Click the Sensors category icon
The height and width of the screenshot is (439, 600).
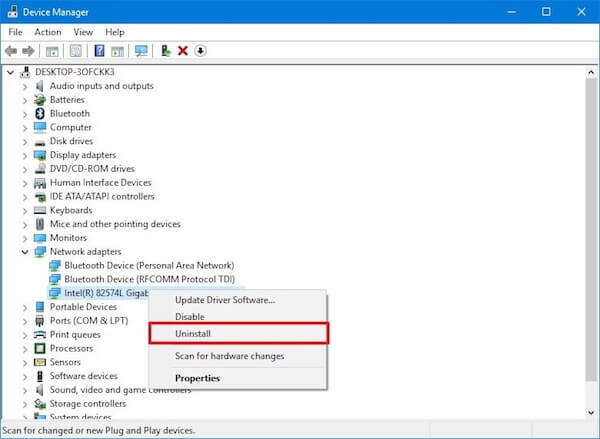40,362
